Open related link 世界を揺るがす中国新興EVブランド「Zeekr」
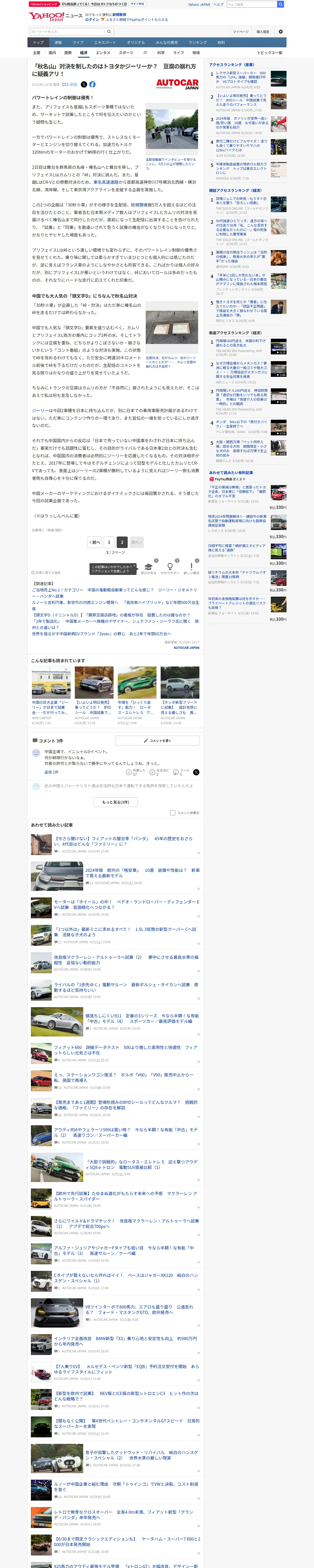The height and width of the screenshot is (1568, 314). (x=101, y=634)
